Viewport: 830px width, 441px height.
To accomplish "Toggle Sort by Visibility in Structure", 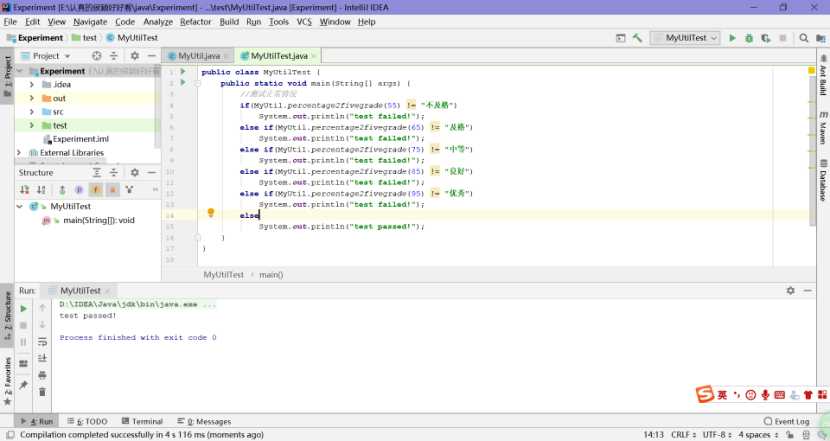I will point(24,190).
